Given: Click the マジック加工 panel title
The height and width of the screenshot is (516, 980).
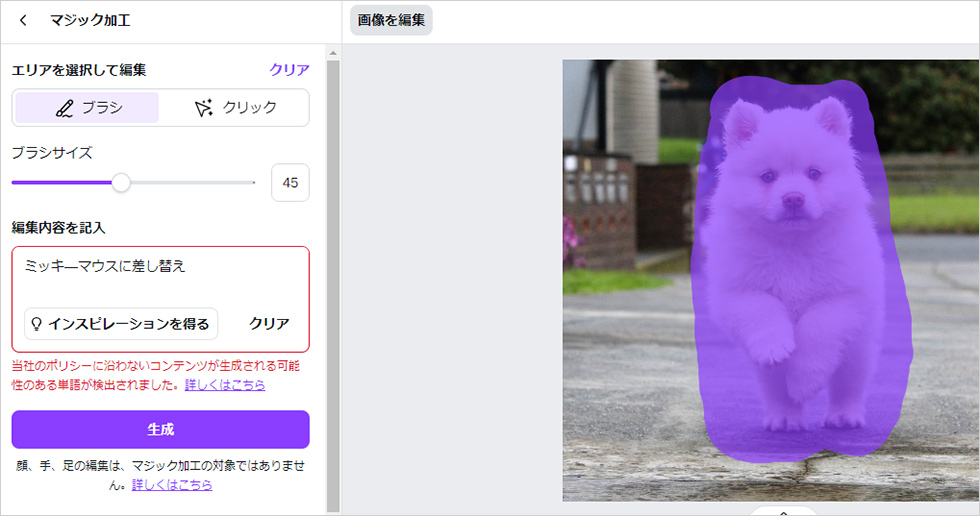Looking at the screenshot, I should pyautogui.click(x=90, y=21).
